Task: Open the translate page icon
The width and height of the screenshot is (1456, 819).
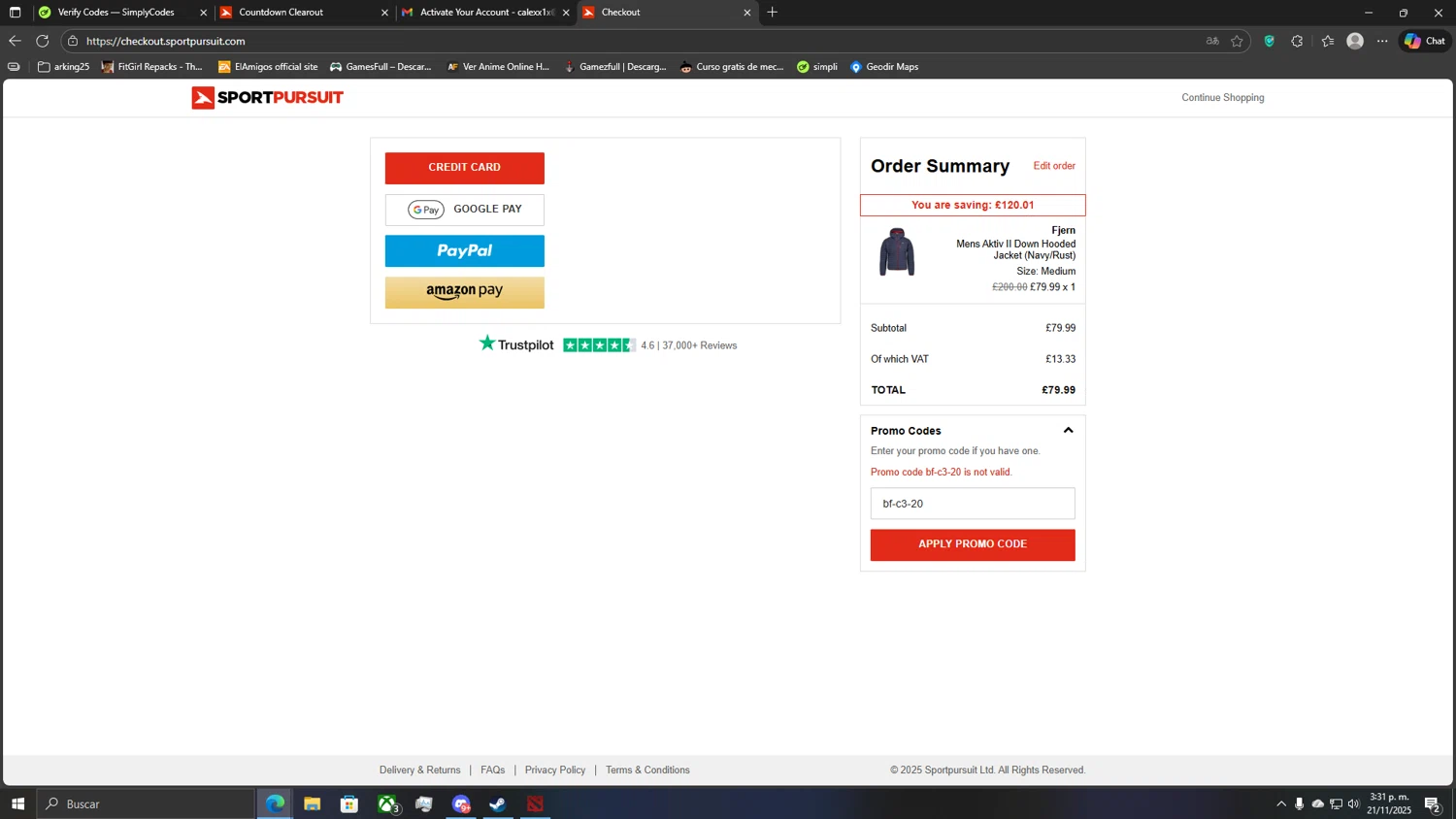Action: tap(1212, 41)
